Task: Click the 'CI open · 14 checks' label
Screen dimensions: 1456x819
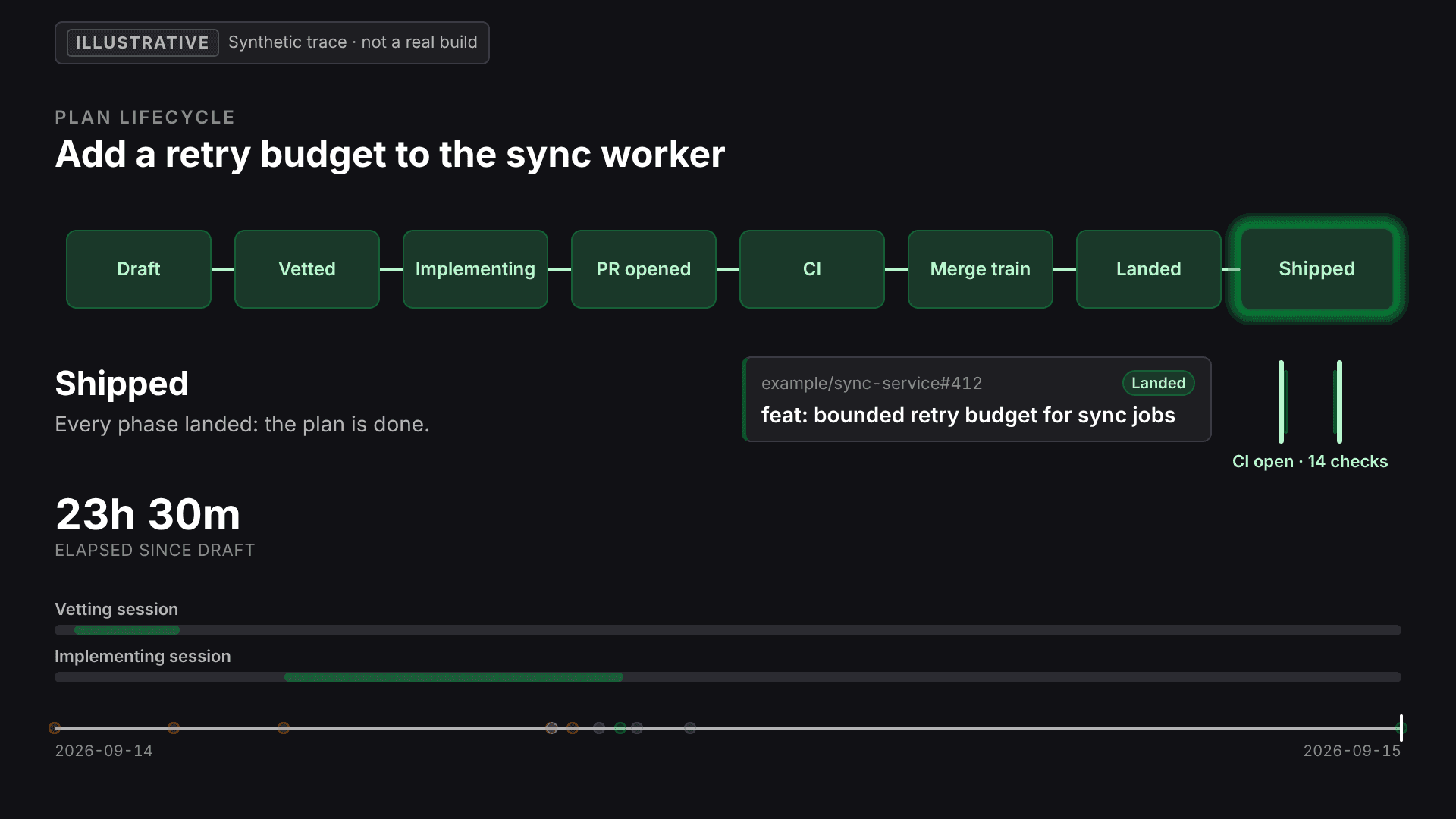Action: [1310, 461]
